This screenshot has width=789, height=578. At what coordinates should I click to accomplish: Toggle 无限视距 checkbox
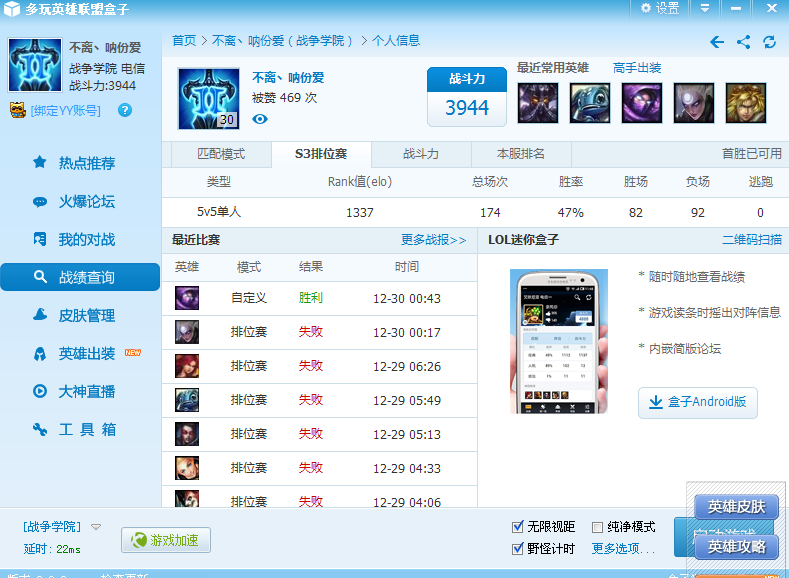point(517,527)
